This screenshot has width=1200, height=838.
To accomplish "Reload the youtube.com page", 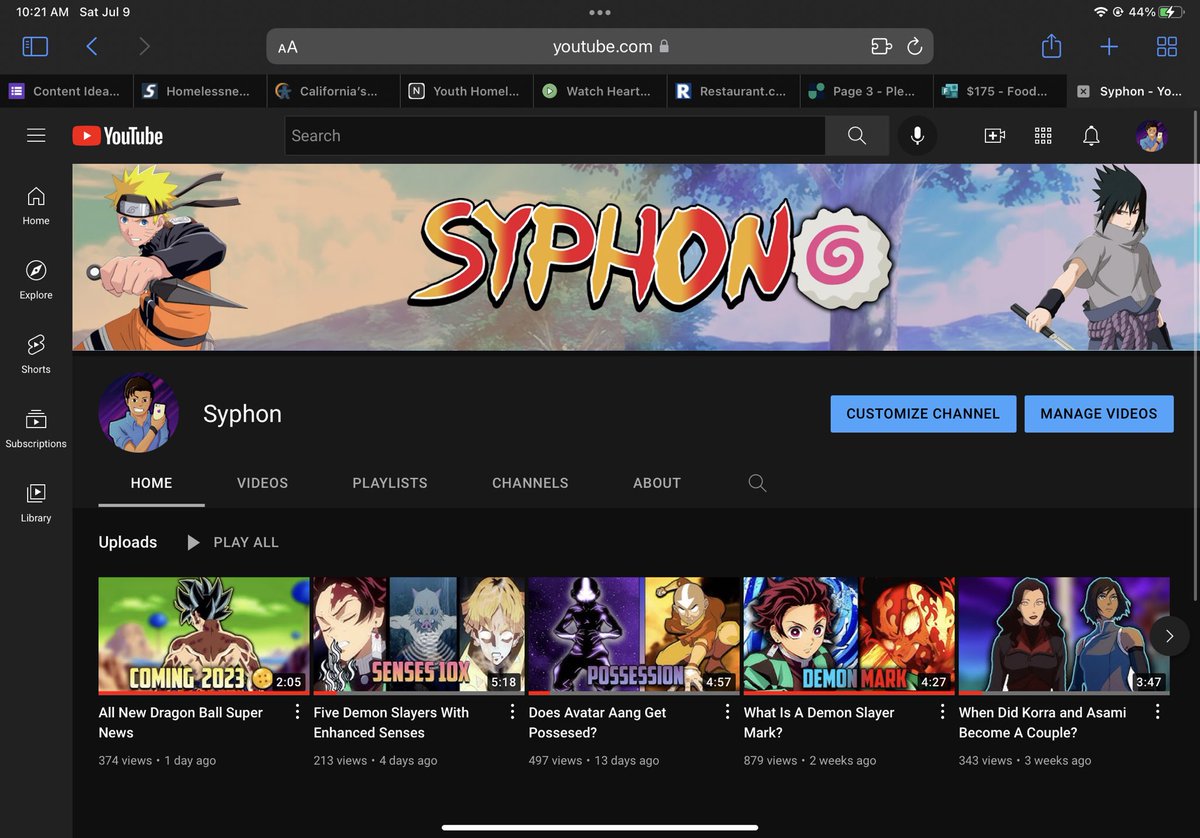I will click(x=914, y=46).
